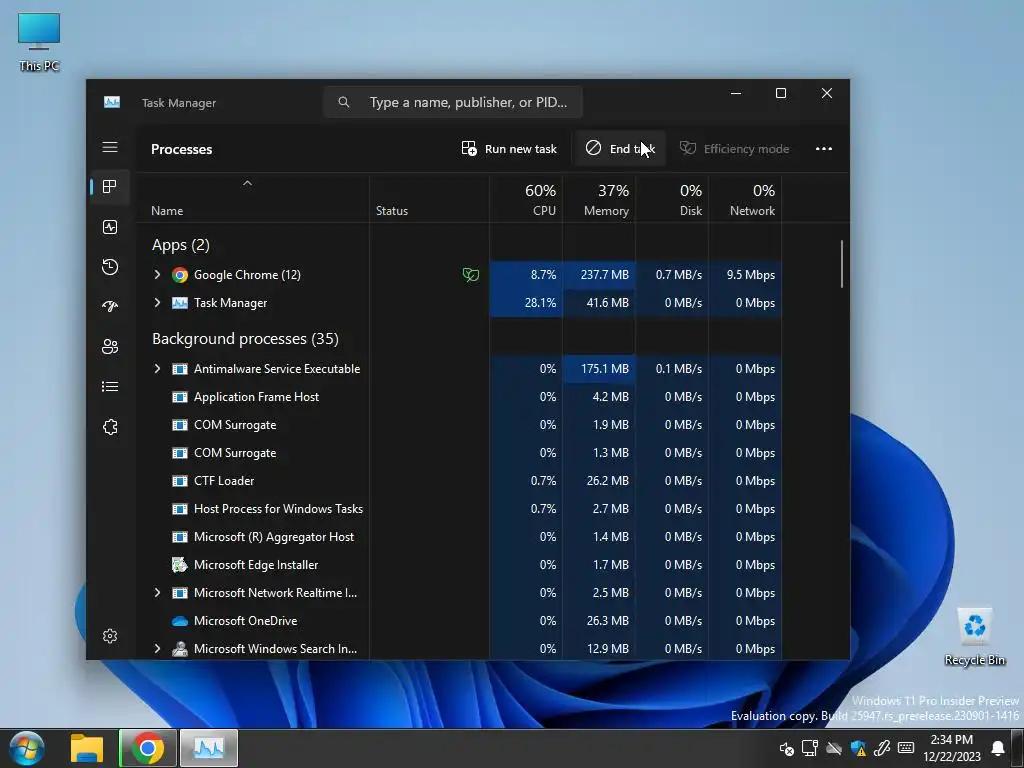
Task: Expand the Microsoft Network Realtime group
Action: [x=157, y=593]
